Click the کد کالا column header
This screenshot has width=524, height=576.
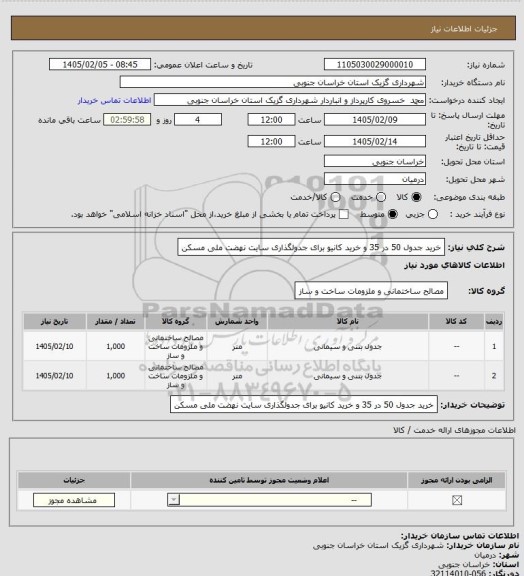click(x=456, y=321)
